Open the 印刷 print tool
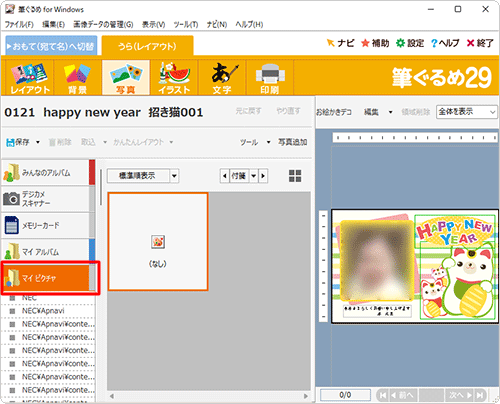500x404 pixels. pyautogui.click(x=270, y=78)
